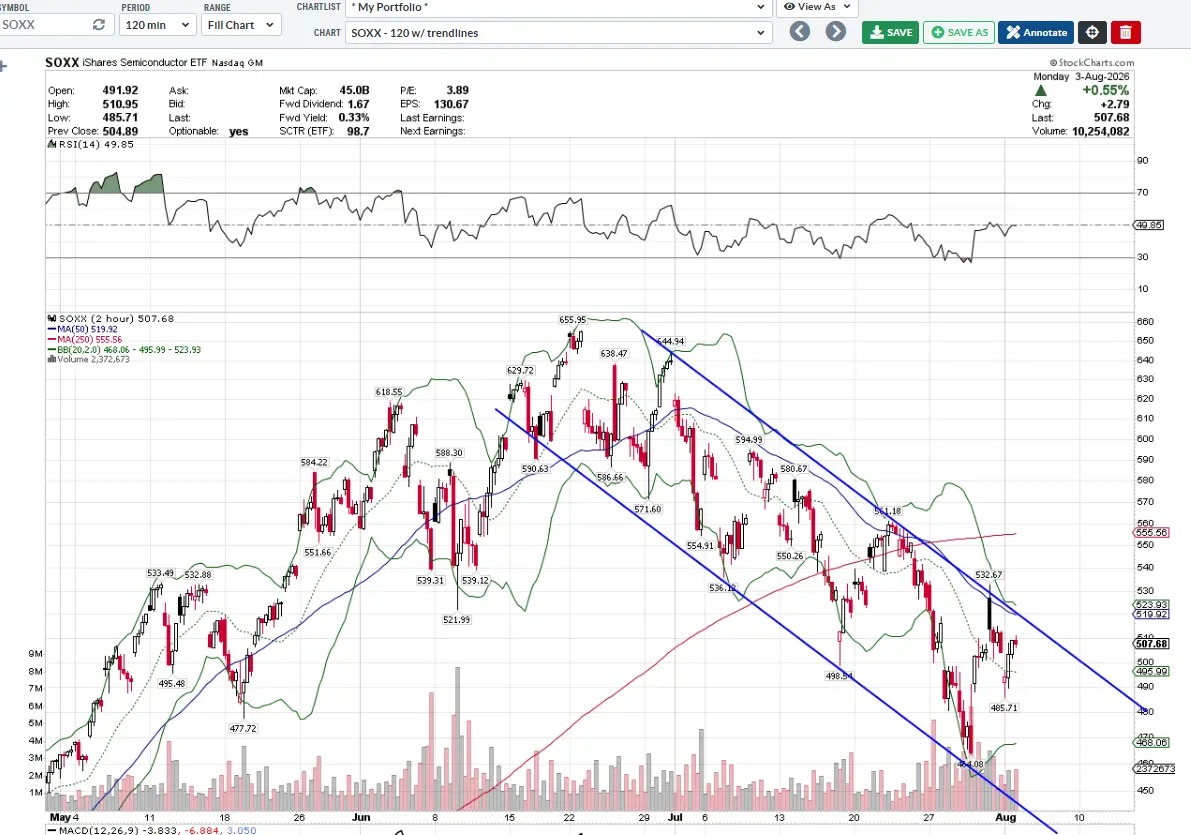Viewport: 1191px width, 835px height.
Task: Open the My Portfolio chartlist dropdown
Action: click(x=558, y=7)
